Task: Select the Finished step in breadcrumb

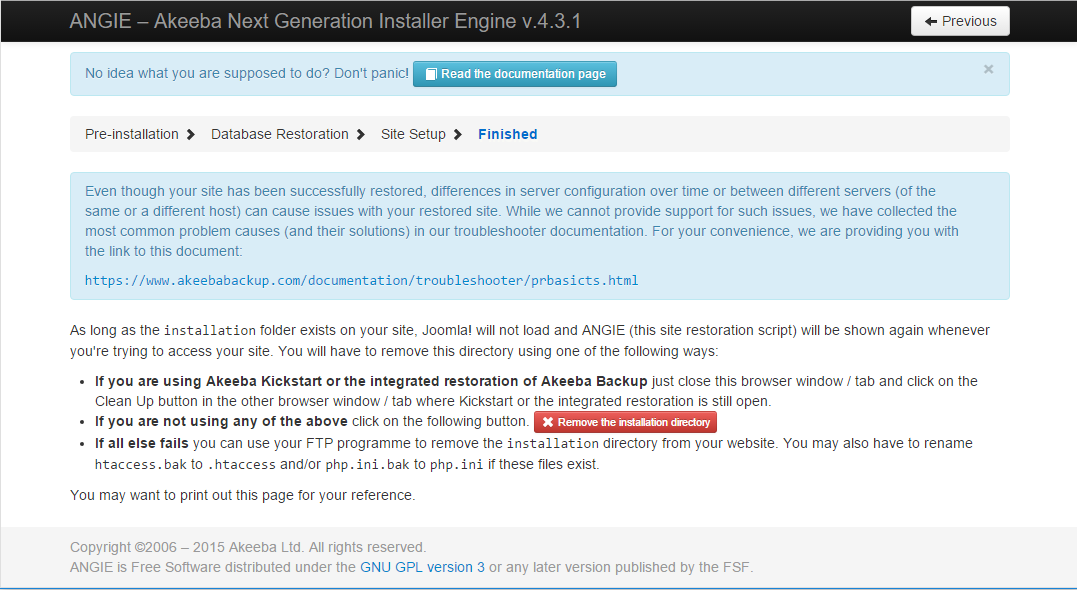Action: 507,134
